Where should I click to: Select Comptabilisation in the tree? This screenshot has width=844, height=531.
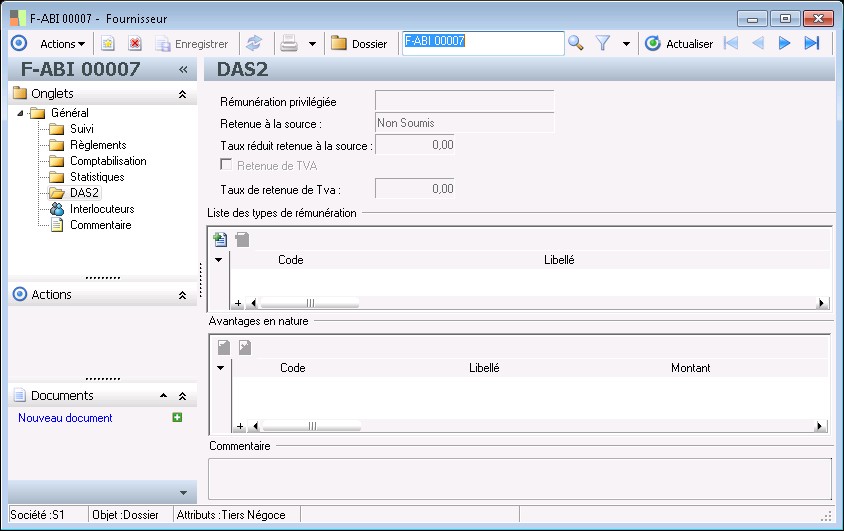[x=108, y=161]
